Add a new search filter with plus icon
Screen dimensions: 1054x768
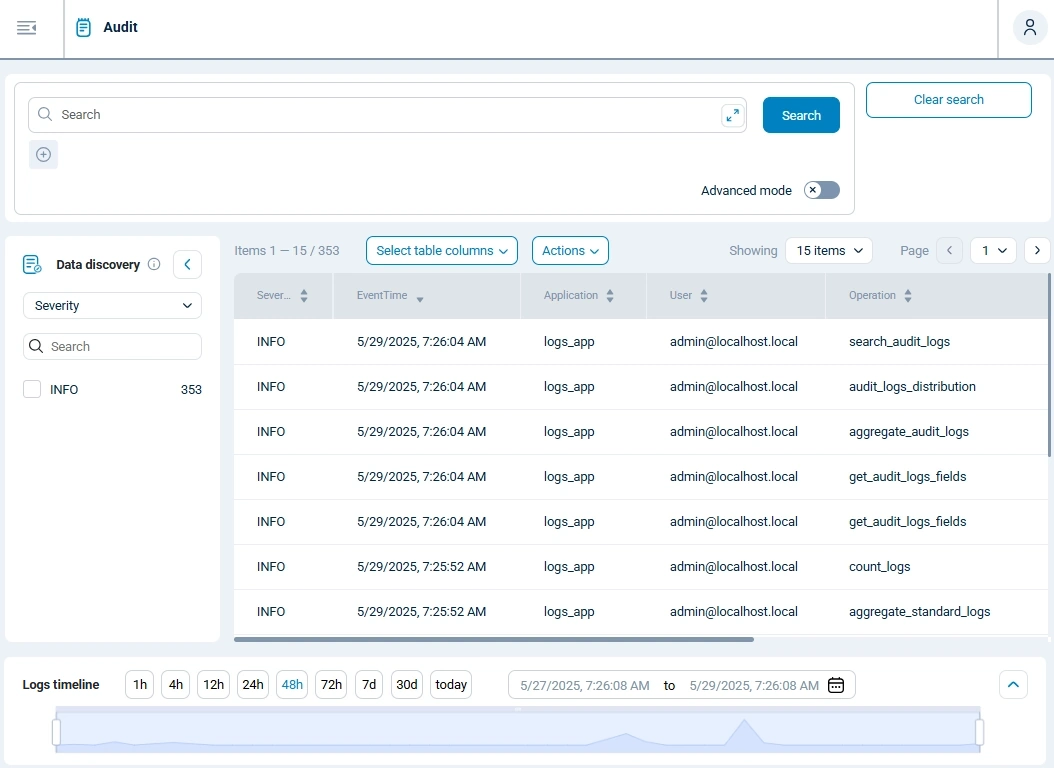43,154
